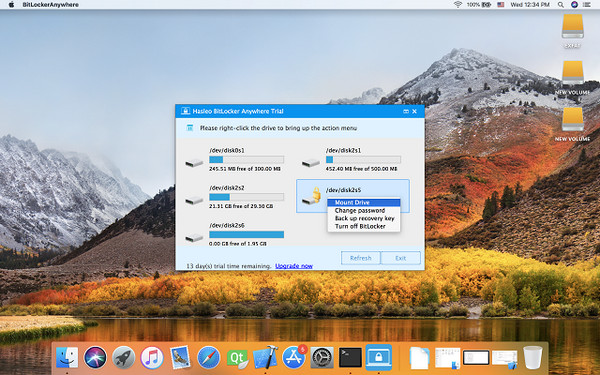Screen dimensions: 600x375
Task: Select the /dev/disk0s1 drive icon
Action: coord(194,163)
